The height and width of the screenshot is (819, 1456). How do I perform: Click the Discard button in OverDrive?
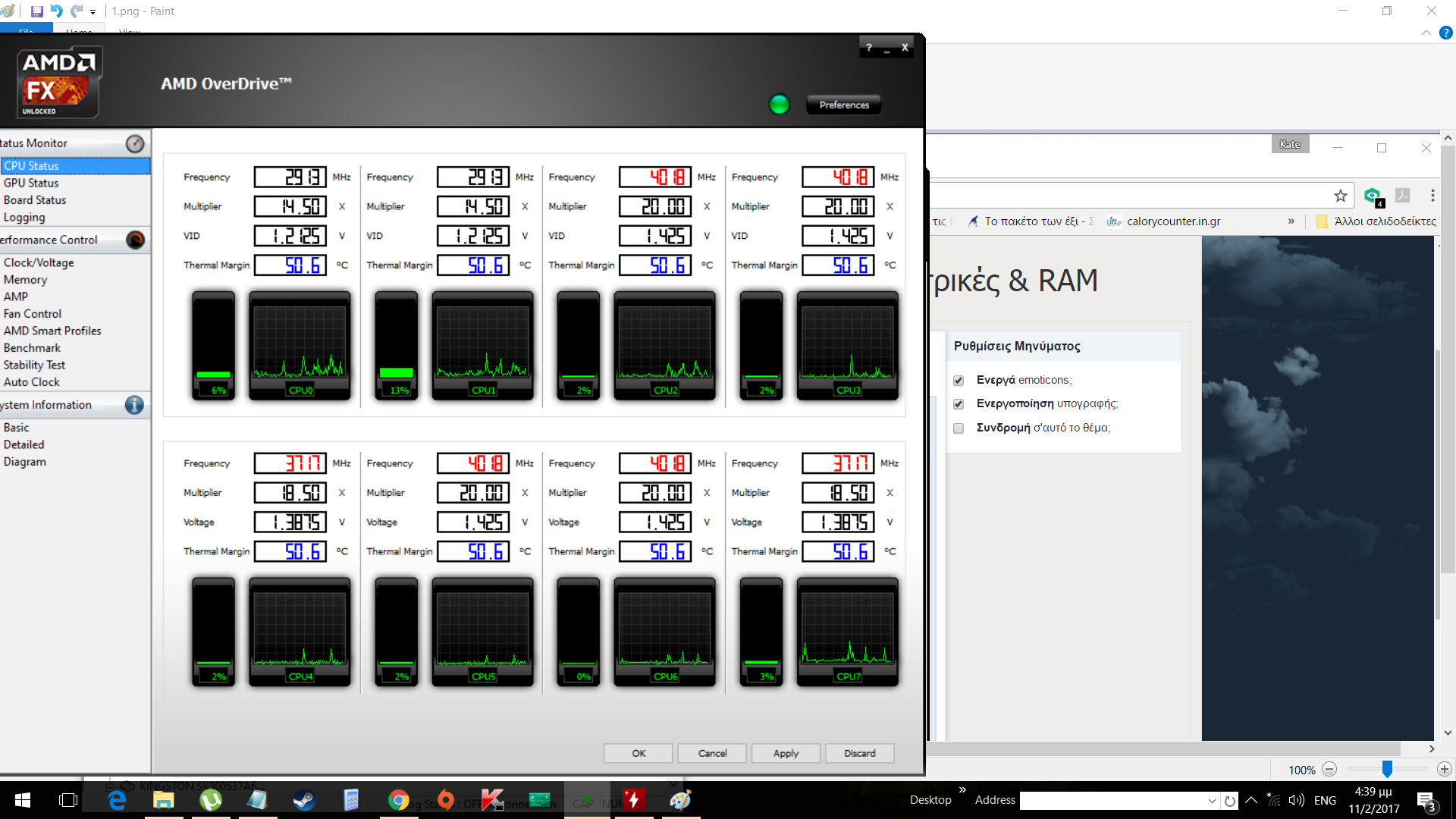click(x=860, y=753)
